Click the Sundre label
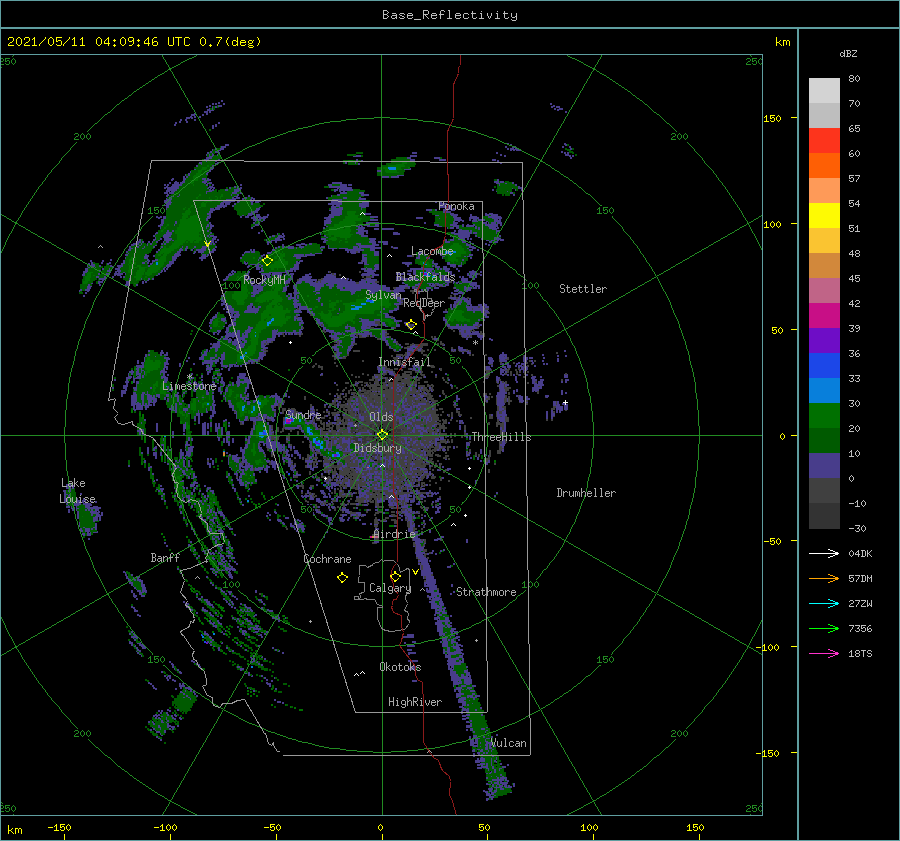The width and height of the screenshot is (900, 841). tap(303, 415)
